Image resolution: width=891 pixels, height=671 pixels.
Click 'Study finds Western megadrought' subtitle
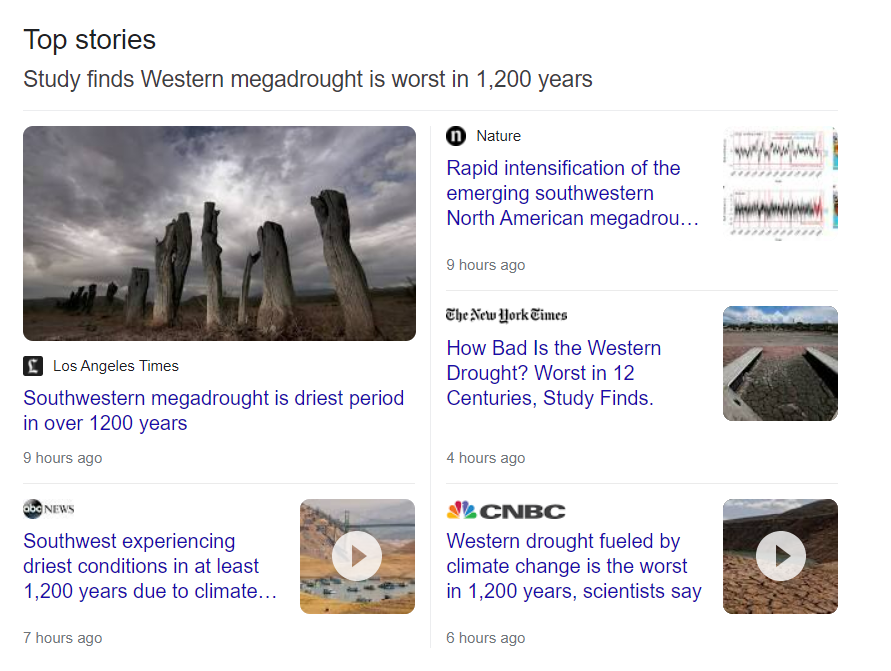point(308,79)
